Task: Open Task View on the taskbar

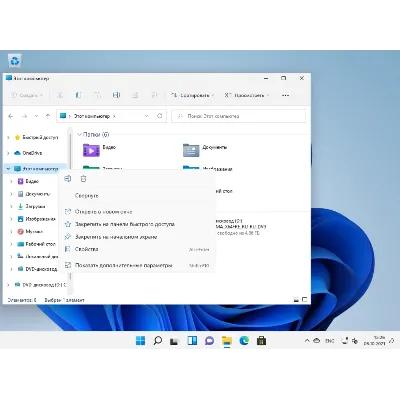Action: (175, 341)
